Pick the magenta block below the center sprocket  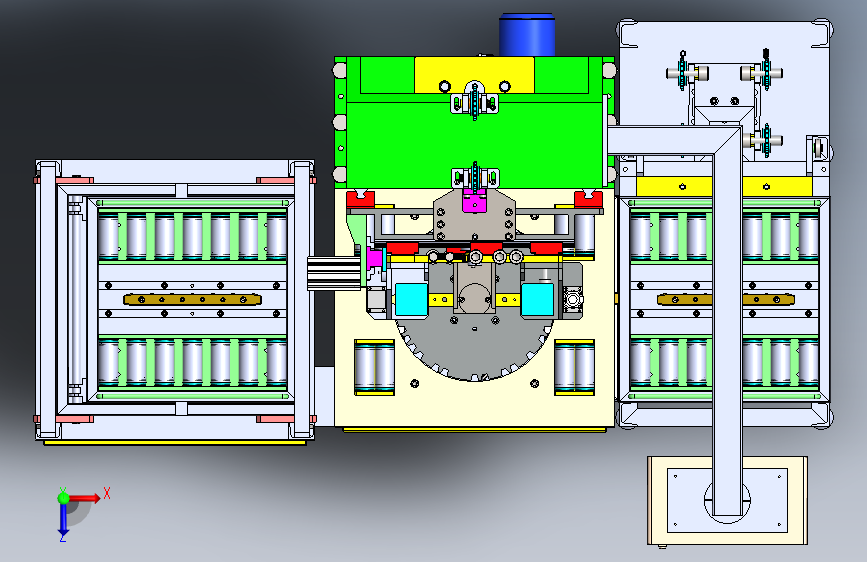[x=474, y=200]
